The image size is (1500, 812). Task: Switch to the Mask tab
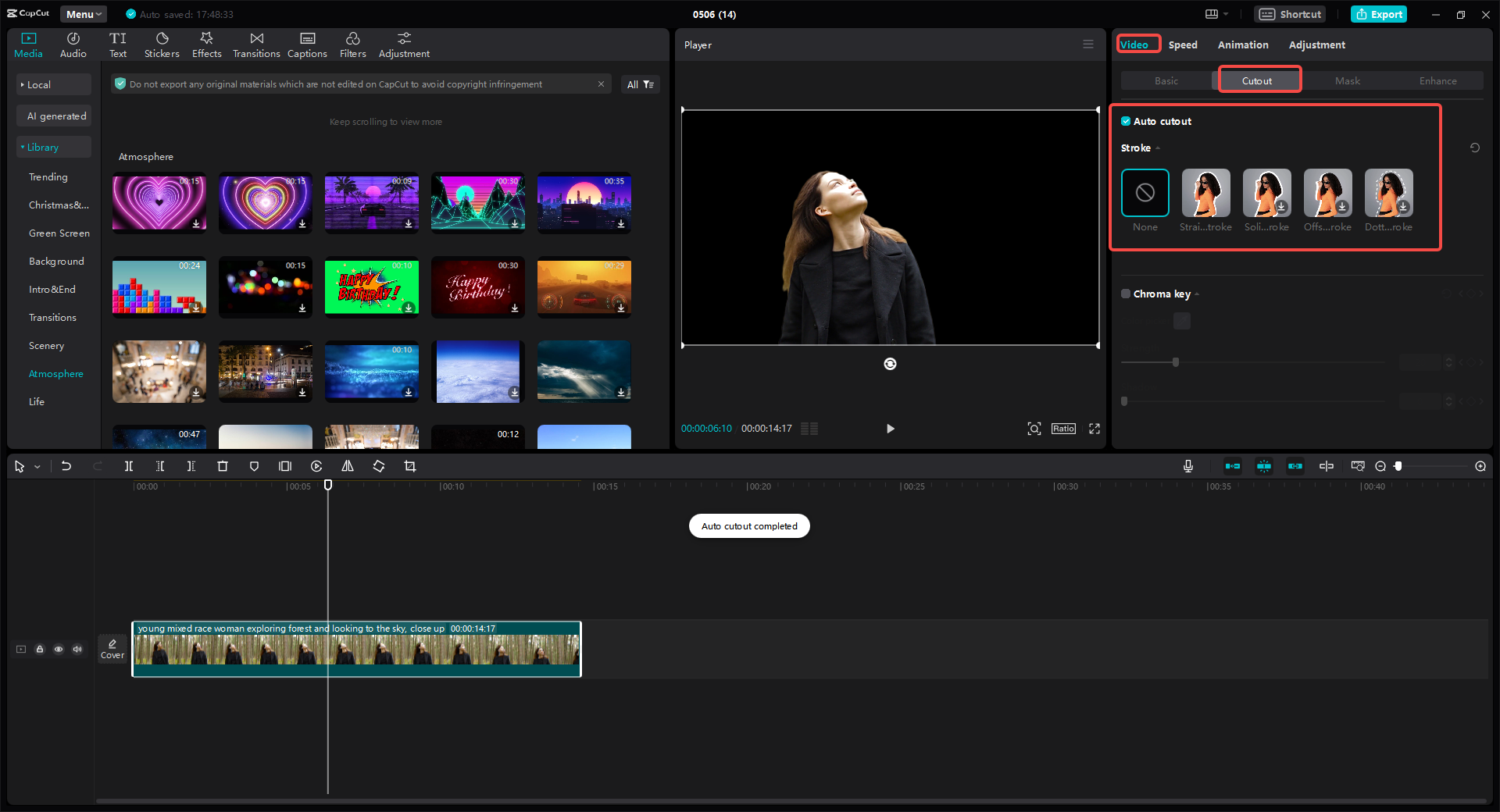click(x=1347, y=80)
